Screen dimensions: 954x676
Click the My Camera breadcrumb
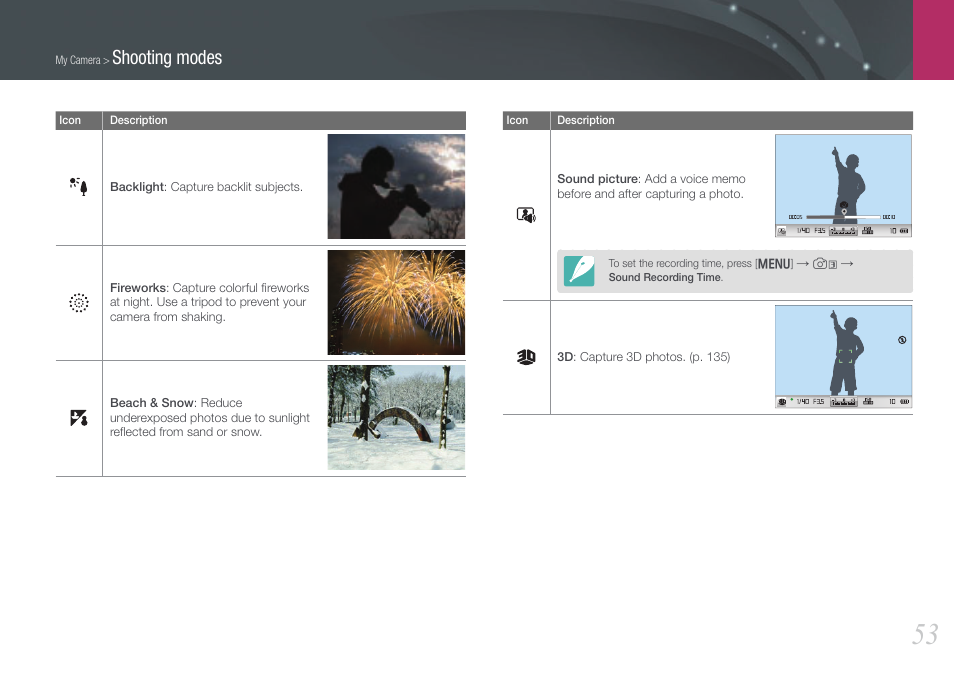(x=78, y=60)
